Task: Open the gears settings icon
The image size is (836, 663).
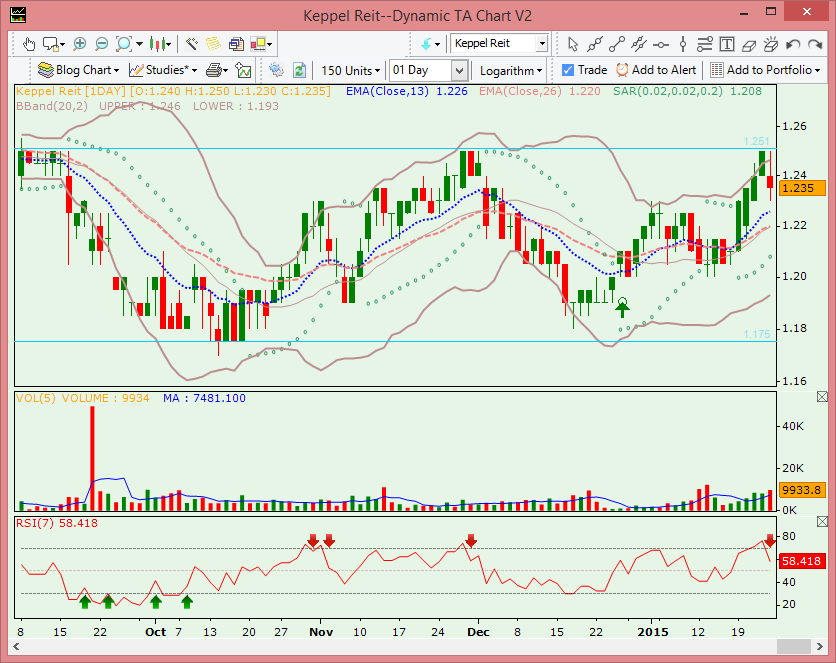Action: point(276,70)
